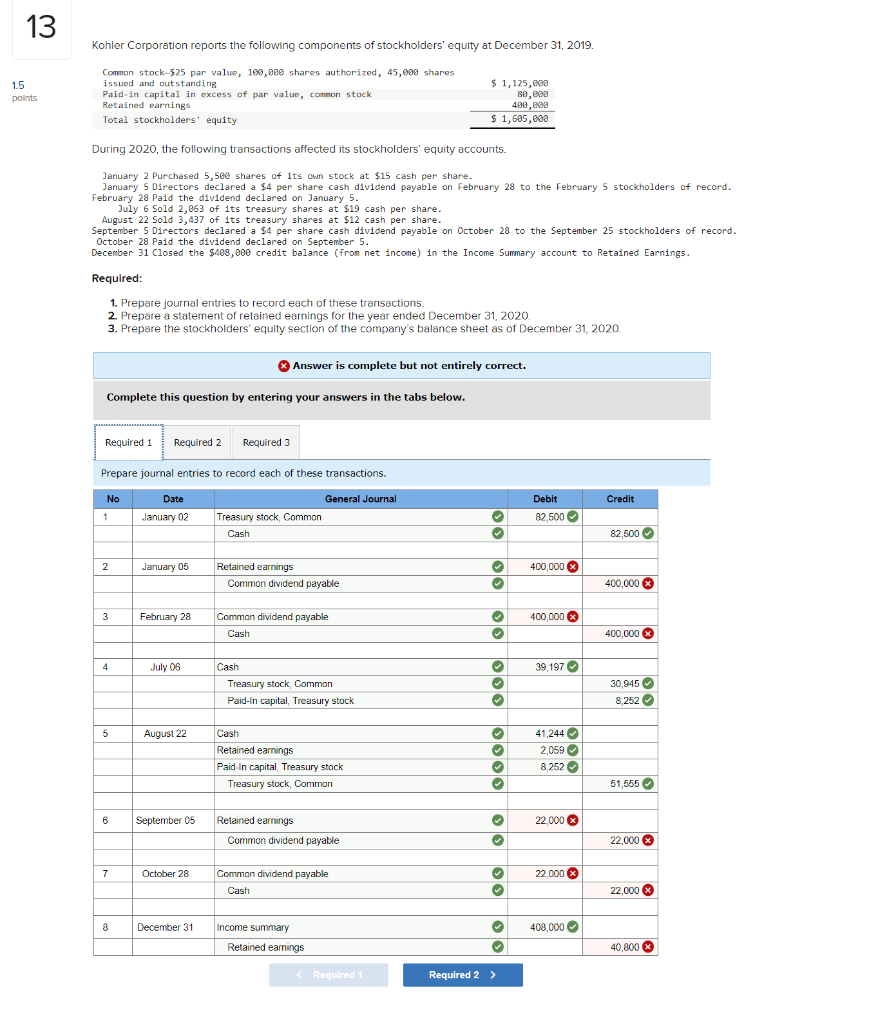Click green check beside Income summary account
Viewport: 878px width, 1024px height.
click(498, 927)
